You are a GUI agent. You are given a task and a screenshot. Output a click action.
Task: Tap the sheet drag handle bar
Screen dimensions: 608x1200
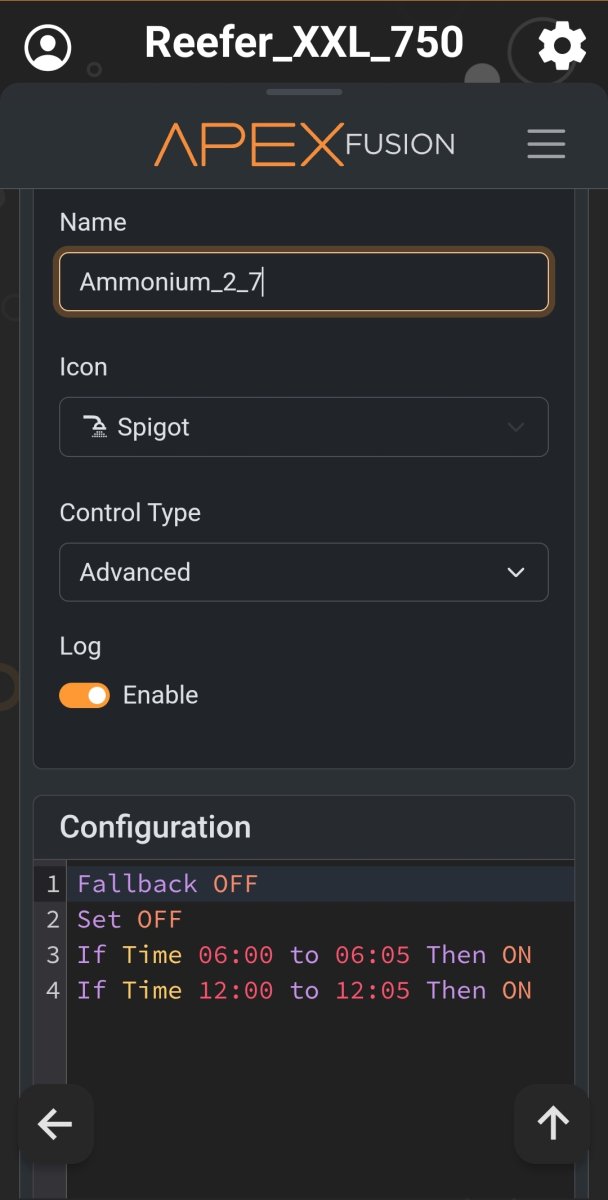304,92
